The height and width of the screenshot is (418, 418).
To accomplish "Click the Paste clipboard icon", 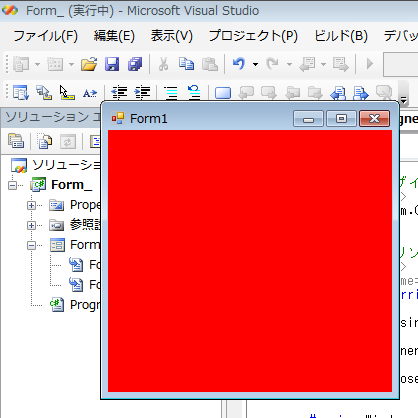I will [x=210, y=64].
